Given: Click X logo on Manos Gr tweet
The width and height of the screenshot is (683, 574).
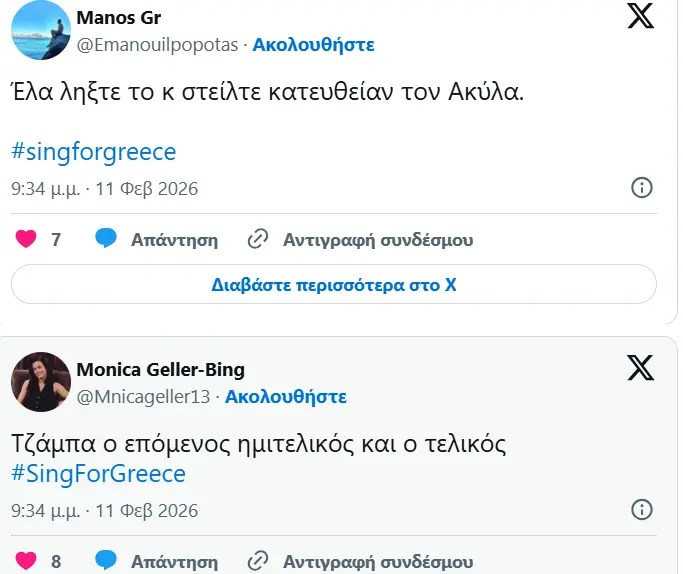Looking at the screenshot, I should point(640,16).
